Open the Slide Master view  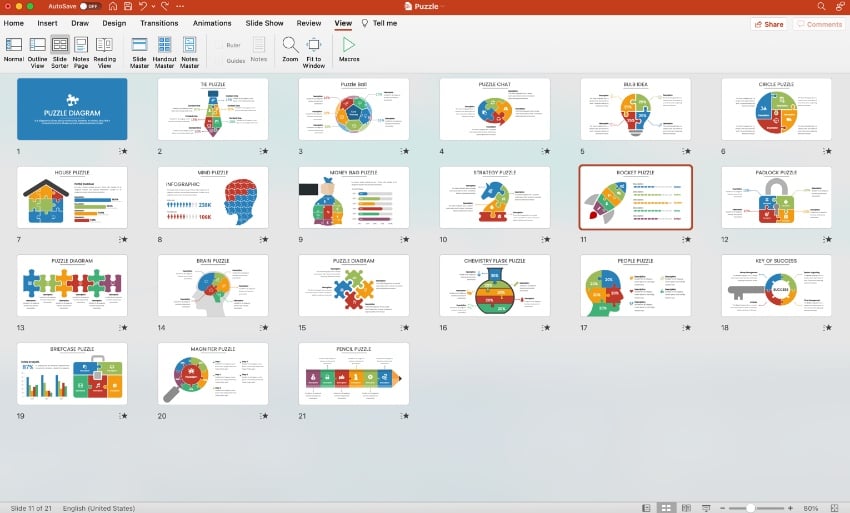139,49
